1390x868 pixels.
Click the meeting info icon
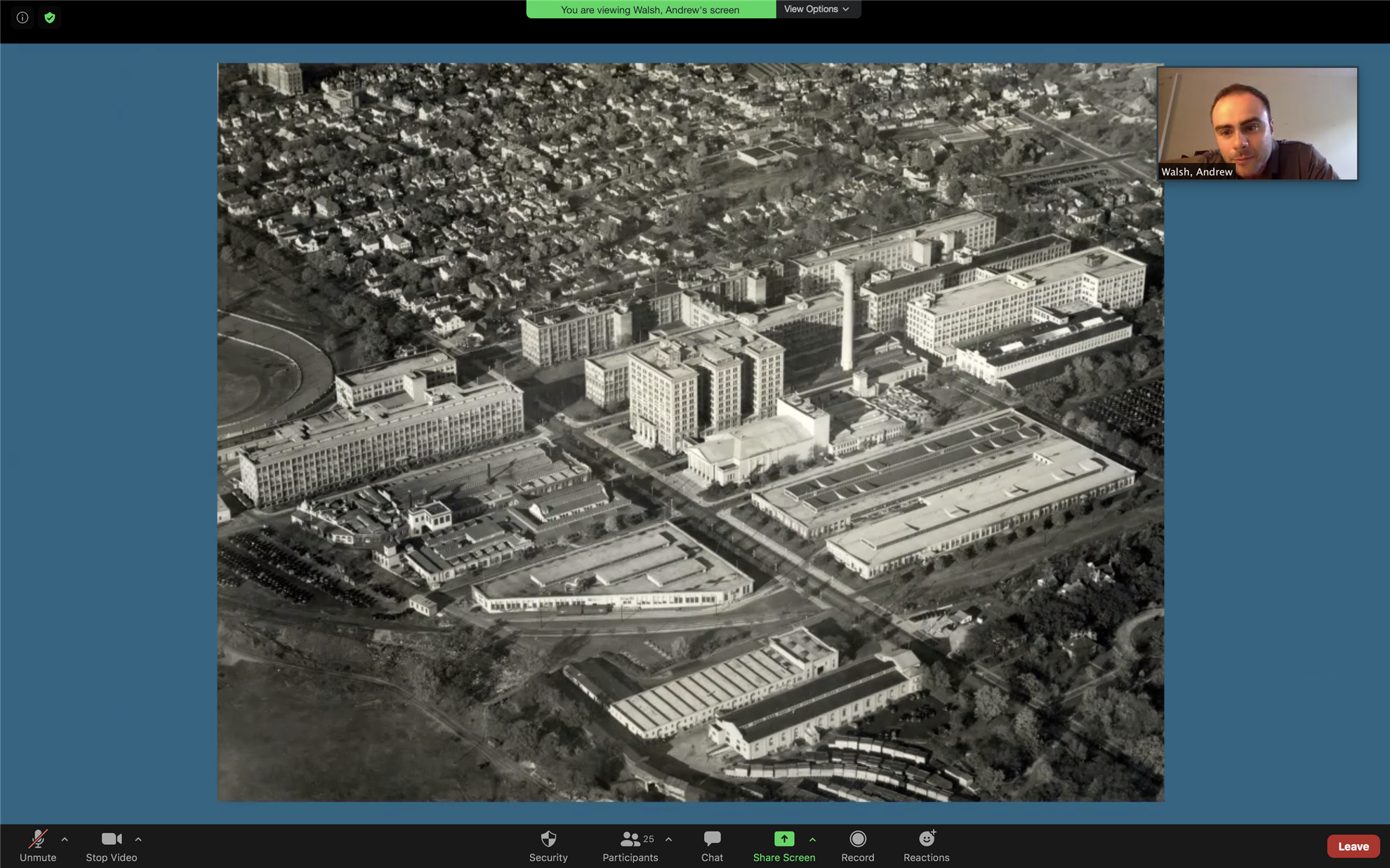point(22,18)
